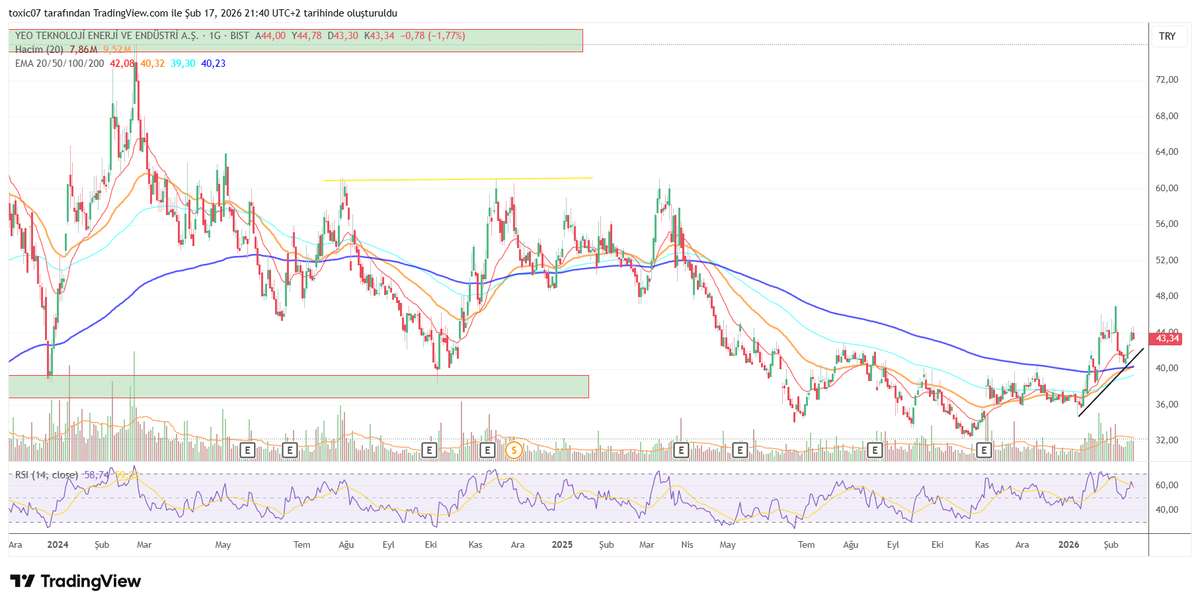
Task: Click the 68,00 price axis label
Action: click(x=1167, y=115)
